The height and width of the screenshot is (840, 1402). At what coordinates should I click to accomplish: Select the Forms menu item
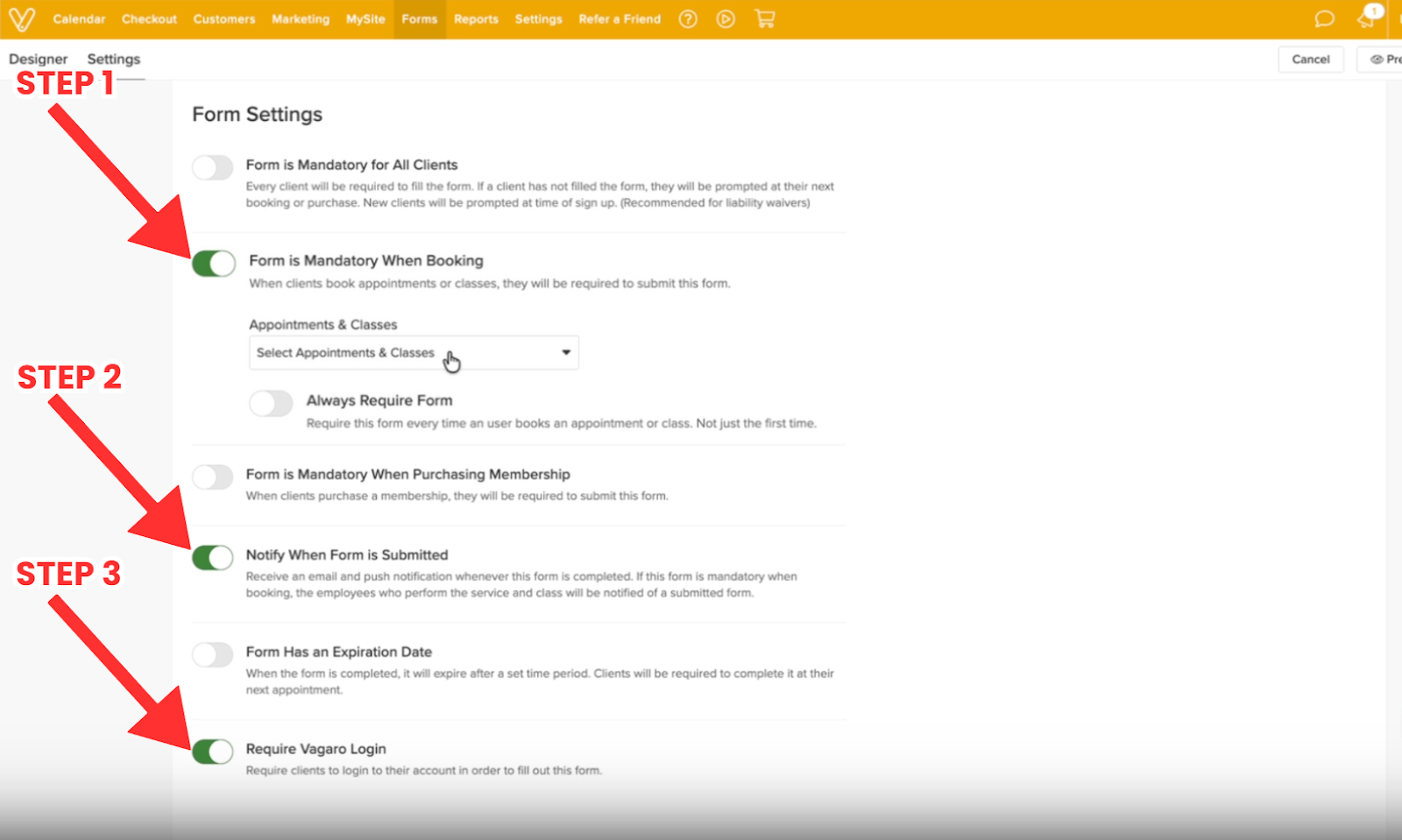[420, 18]
